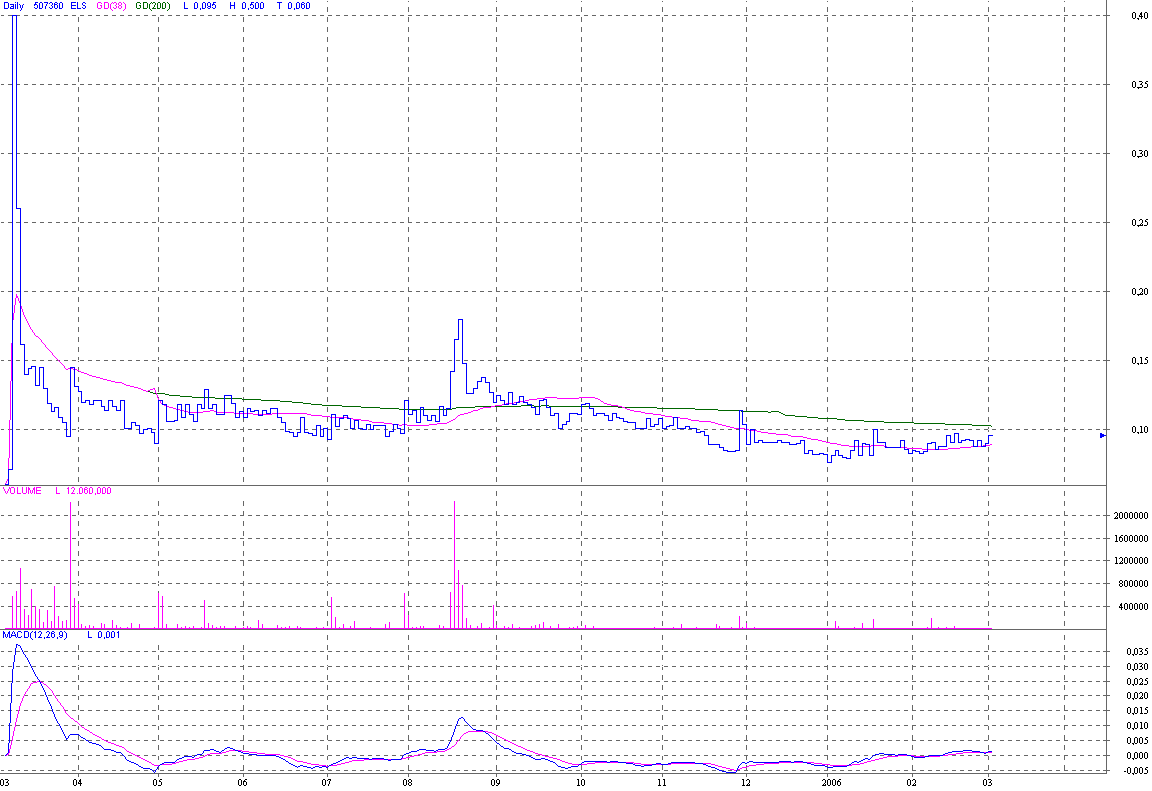Screen dimensions: 1152x791
Task: Click the blue price arrow marker on right edge
Action: [1103, 436]
